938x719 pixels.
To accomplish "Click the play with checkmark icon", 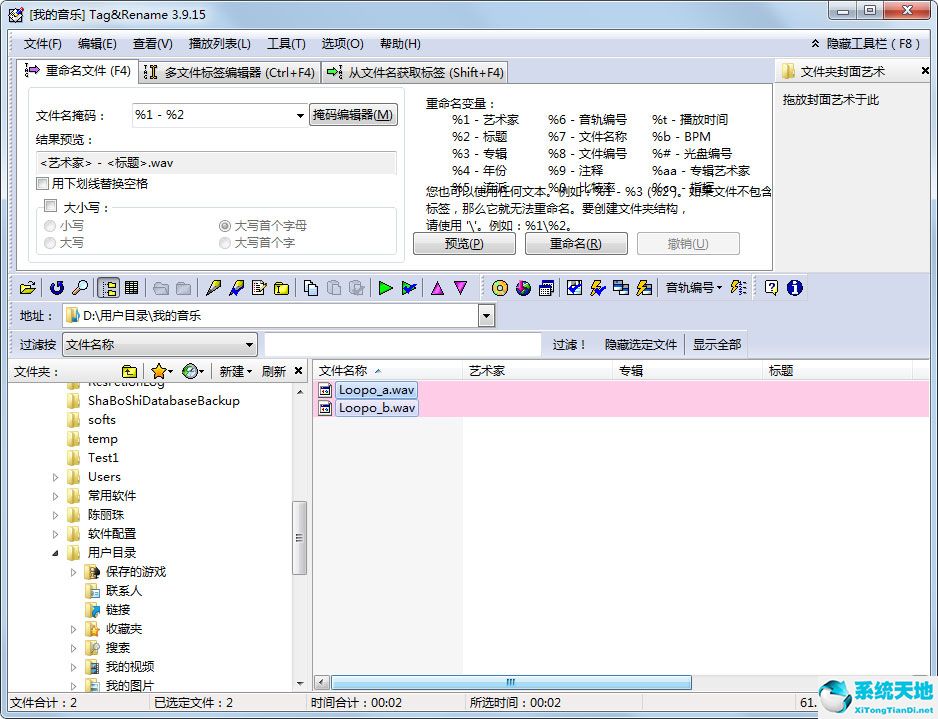I will coord(409,288).
